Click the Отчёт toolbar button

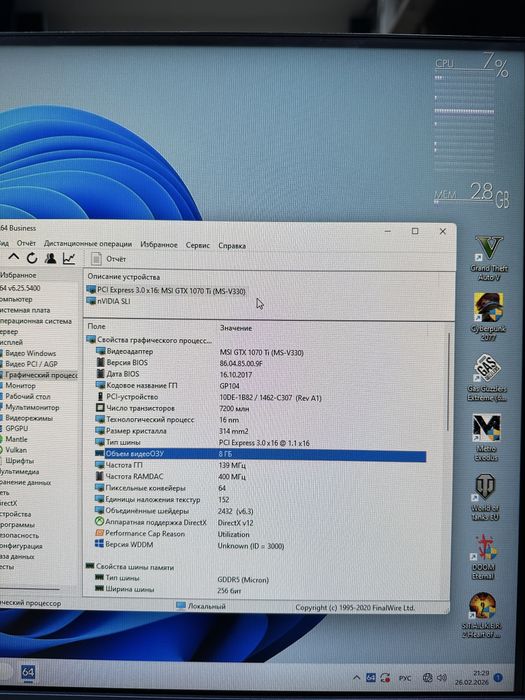click(108, 259)
